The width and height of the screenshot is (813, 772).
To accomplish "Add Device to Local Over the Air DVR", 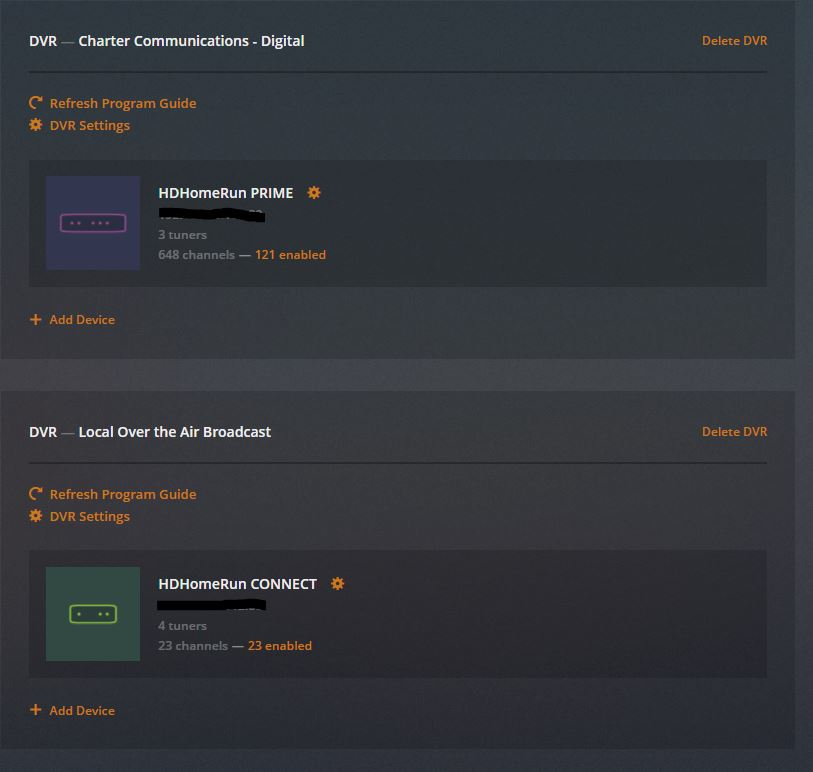I will point(82,710).
